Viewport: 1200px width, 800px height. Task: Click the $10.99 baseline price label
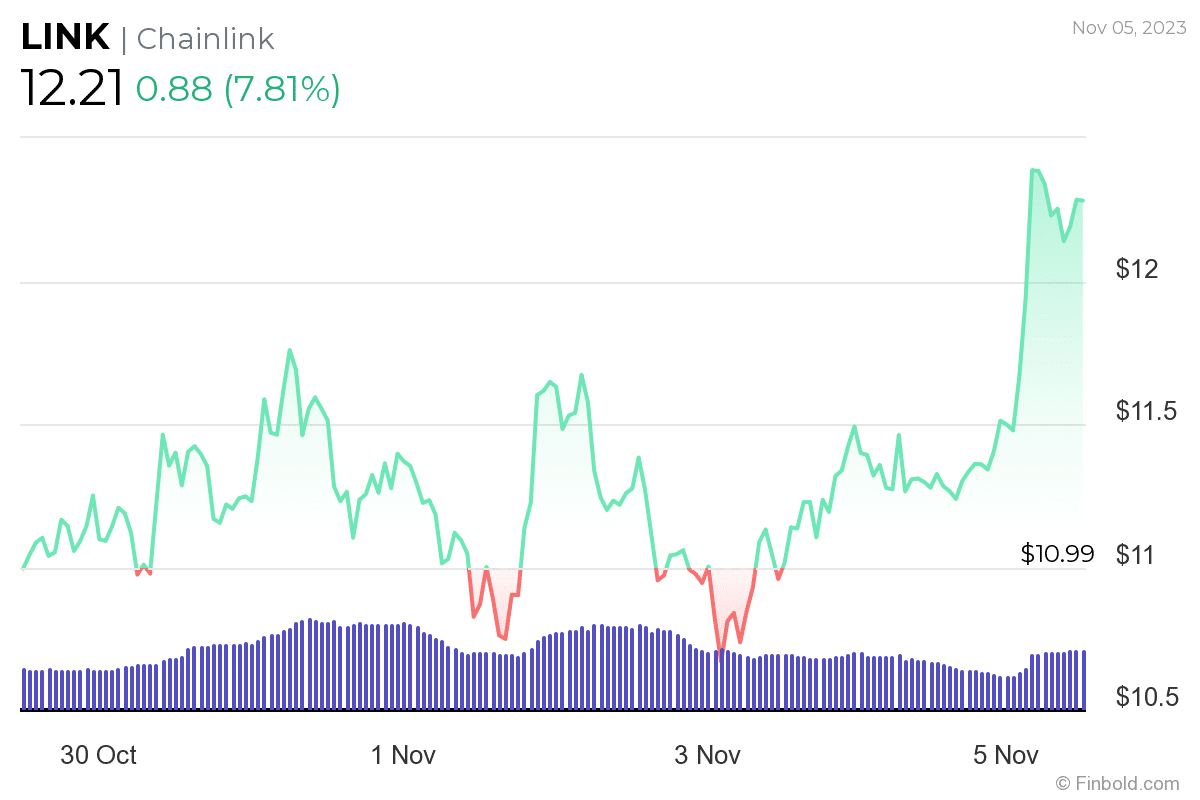1058,554
